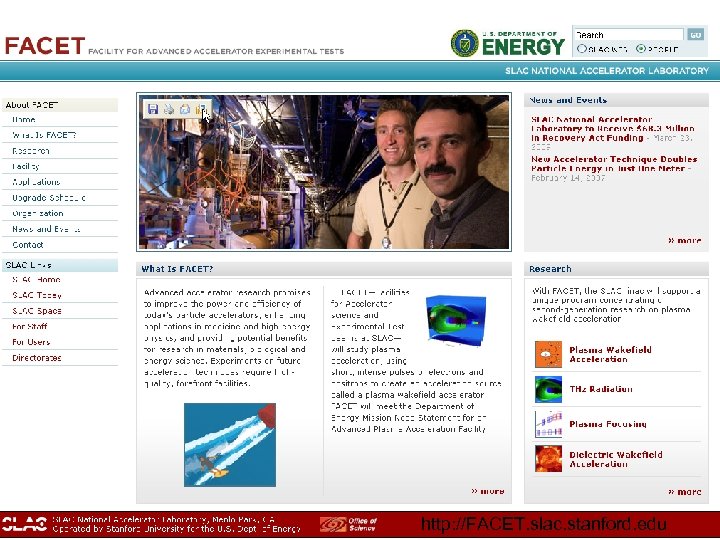Click the save image floppy disk icon

tap(153, 109)
